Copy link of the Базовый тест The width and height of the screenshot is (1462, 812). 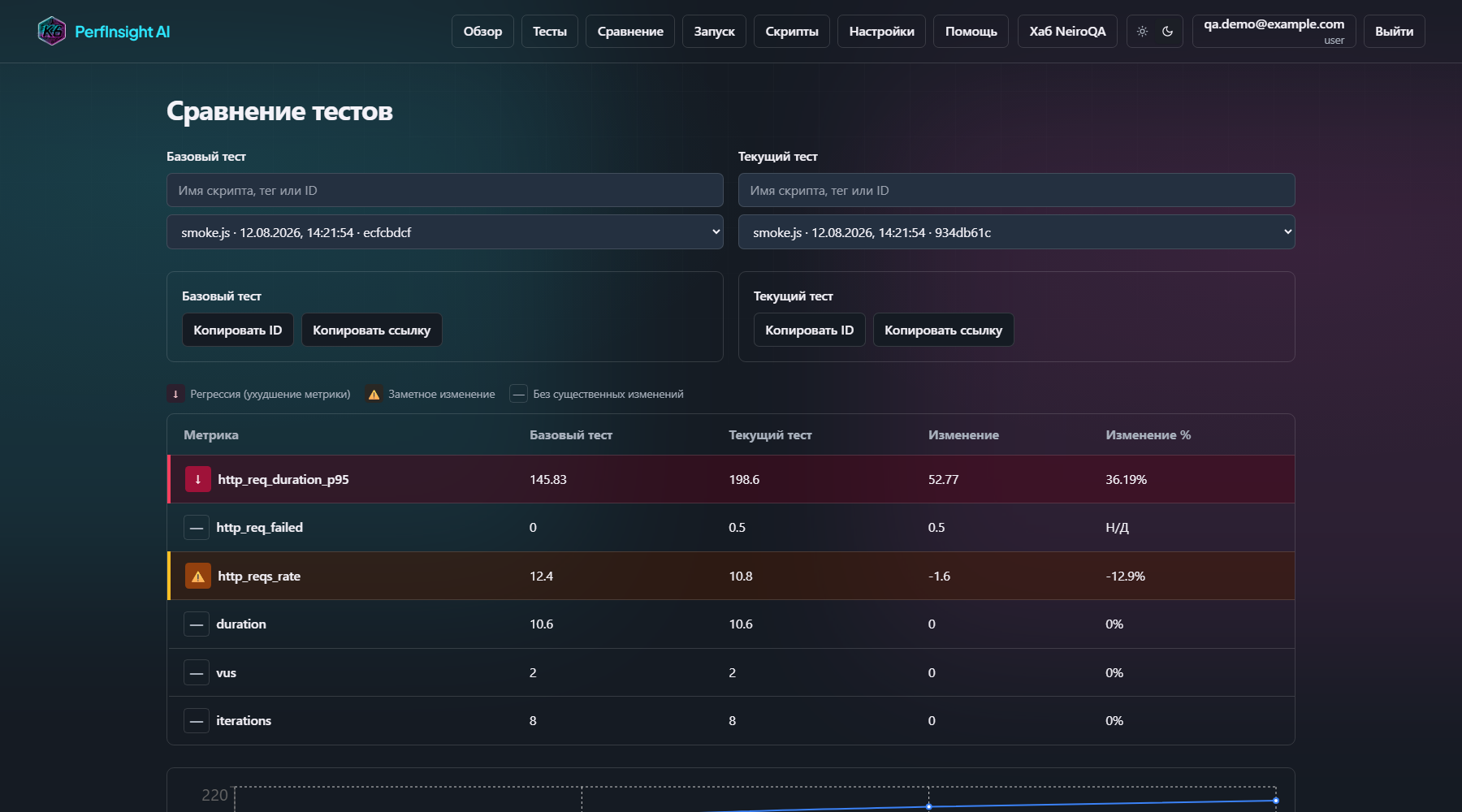372,330
